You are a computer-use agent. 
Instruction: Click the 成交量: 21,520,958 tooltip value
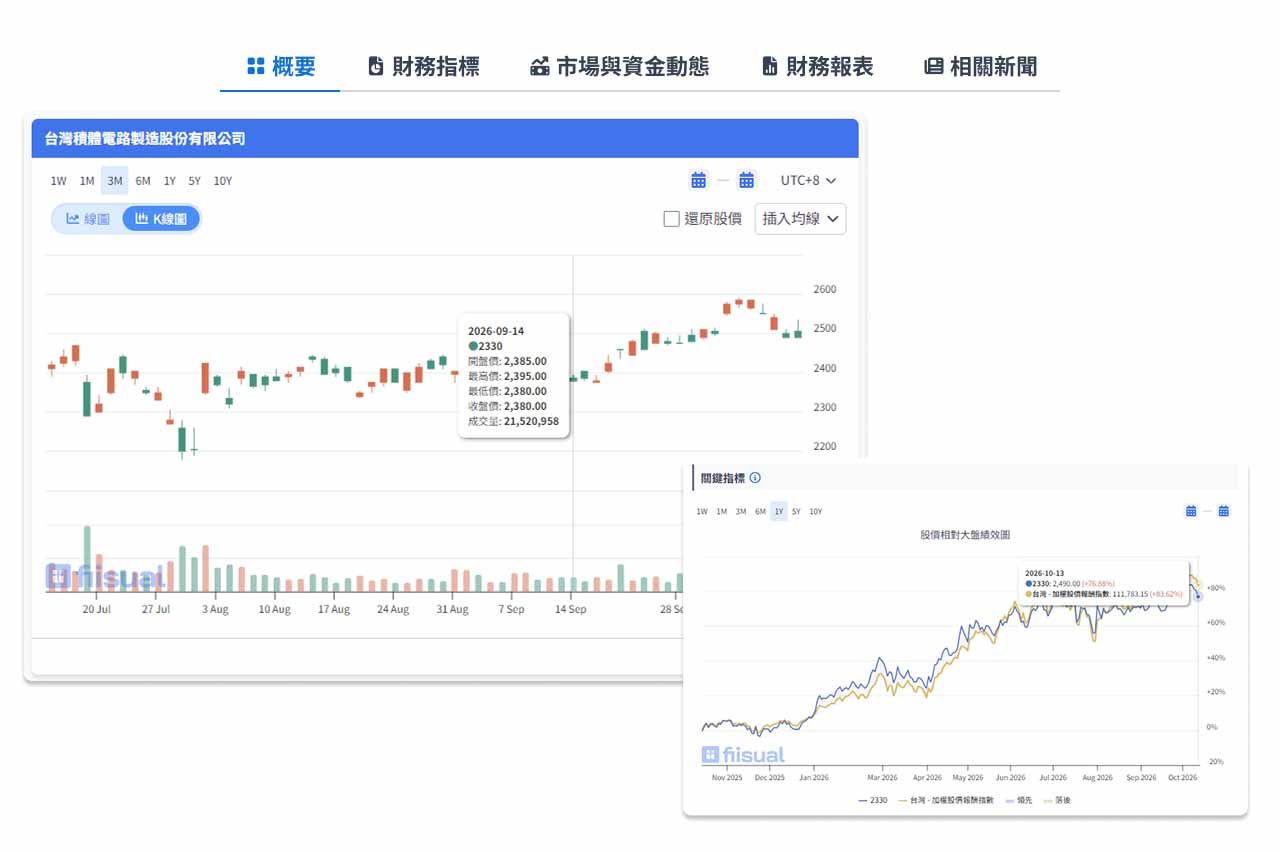click(514, 421)
